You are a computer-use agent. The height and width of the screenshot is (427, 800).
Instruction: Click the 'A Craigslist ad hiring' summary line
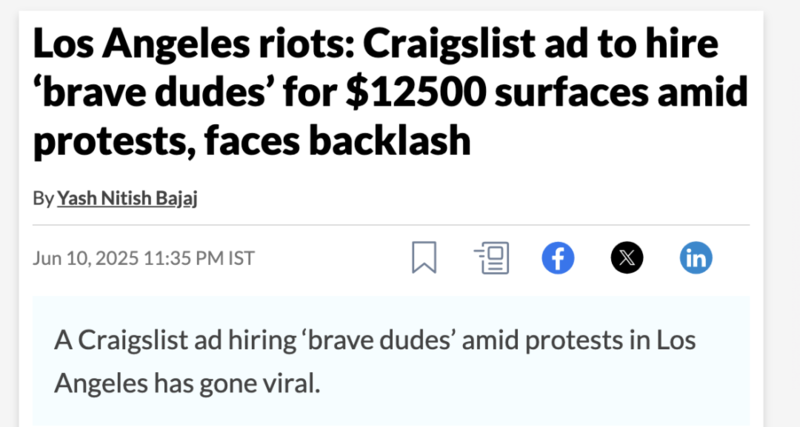coord(175,340)
